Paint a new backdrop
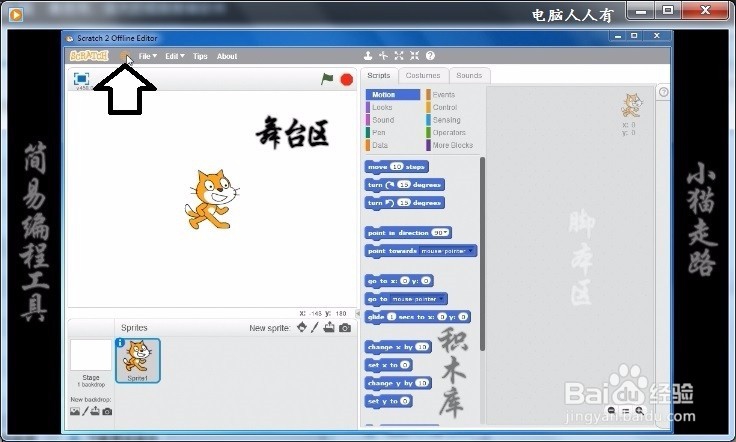 [x=85, y=412]
